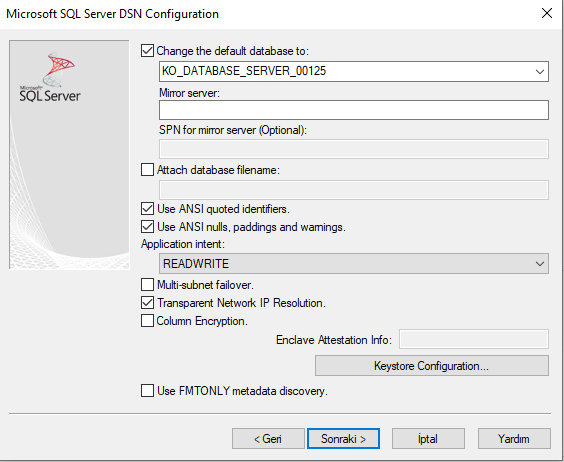Open Keystore Configuration button
This screenshot has height=462, width=564.
(x=432, y=366)
